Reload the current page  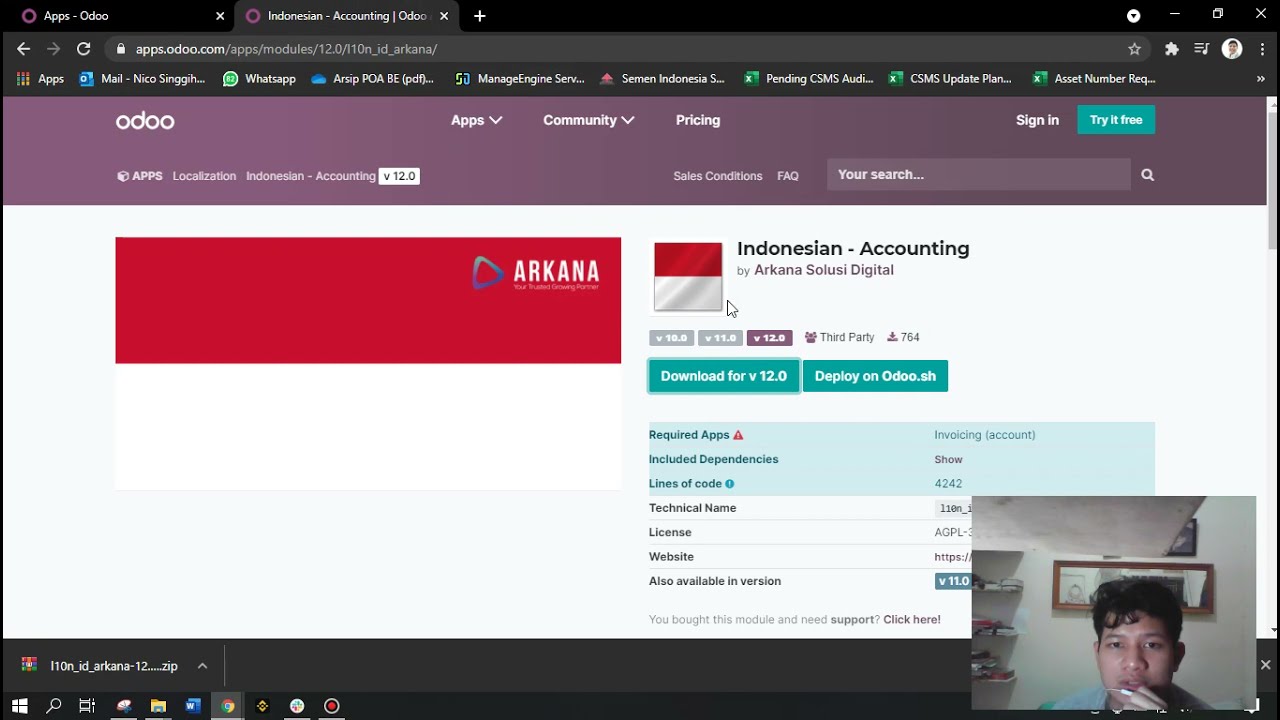84,48
